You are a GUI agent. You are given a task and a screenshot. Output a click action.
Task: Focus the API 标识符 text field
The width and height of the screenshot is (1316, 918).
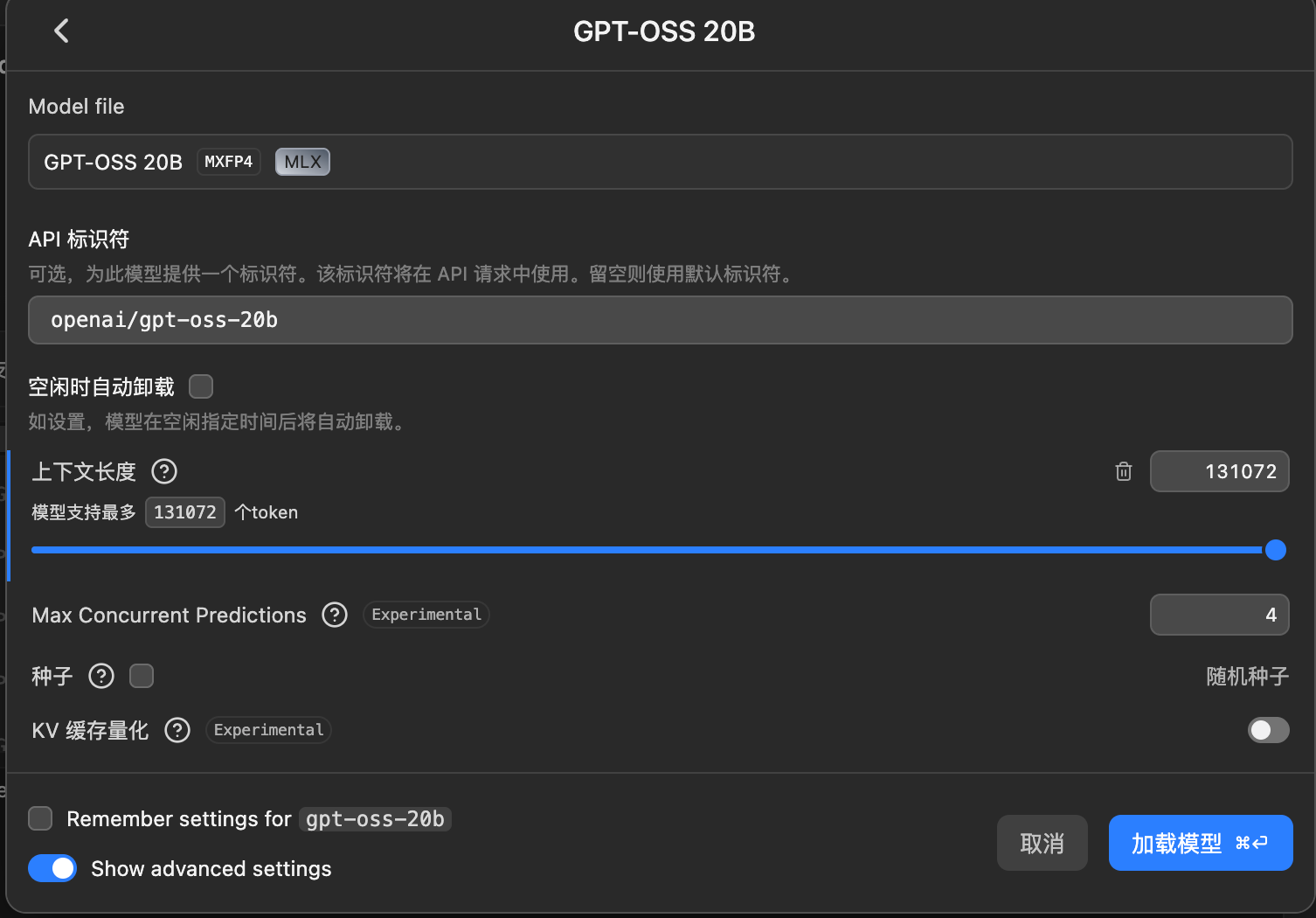pyautogui.click(x=660, y=320)
